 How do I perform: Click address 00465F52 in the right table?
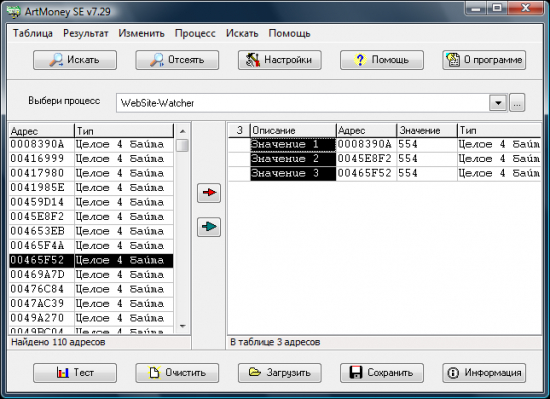click(x=366, y=173)
